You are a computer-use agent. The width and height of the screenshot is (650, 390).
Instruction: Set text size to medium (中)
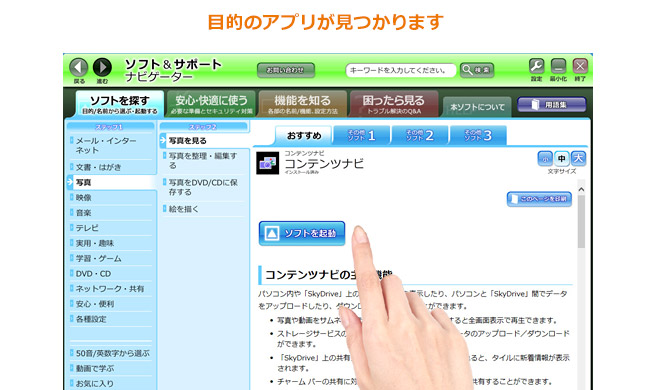pyautogui.click(x=561, y=158)
